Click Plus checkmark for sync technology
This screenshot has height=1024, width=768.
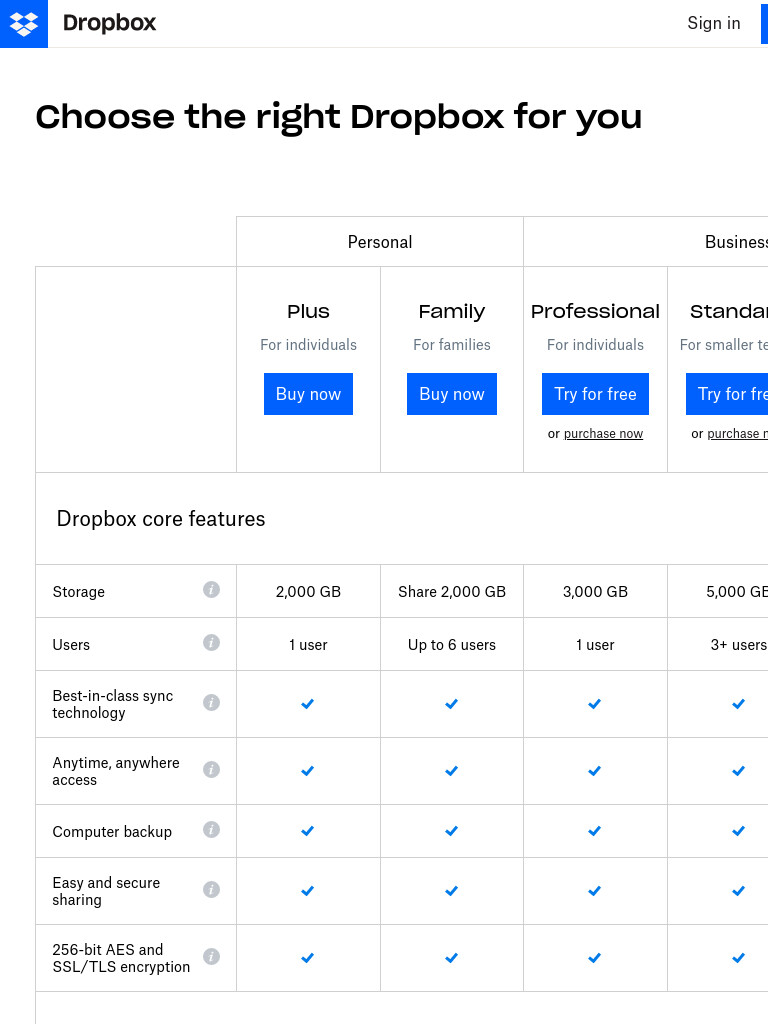pos(308,704)
